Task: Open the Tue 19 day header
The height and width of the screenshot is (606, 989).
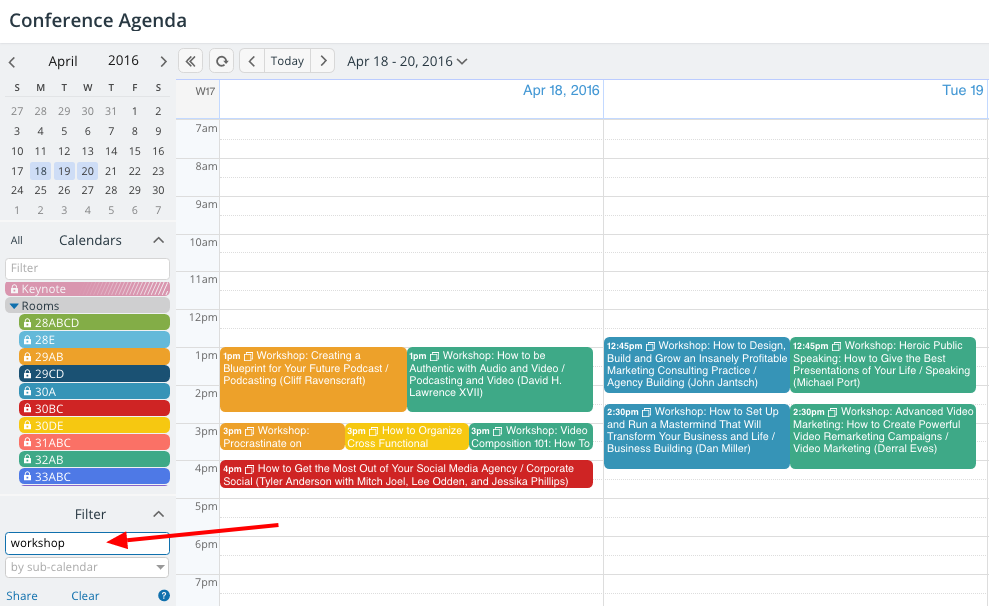Action: [x=963, y=90]
